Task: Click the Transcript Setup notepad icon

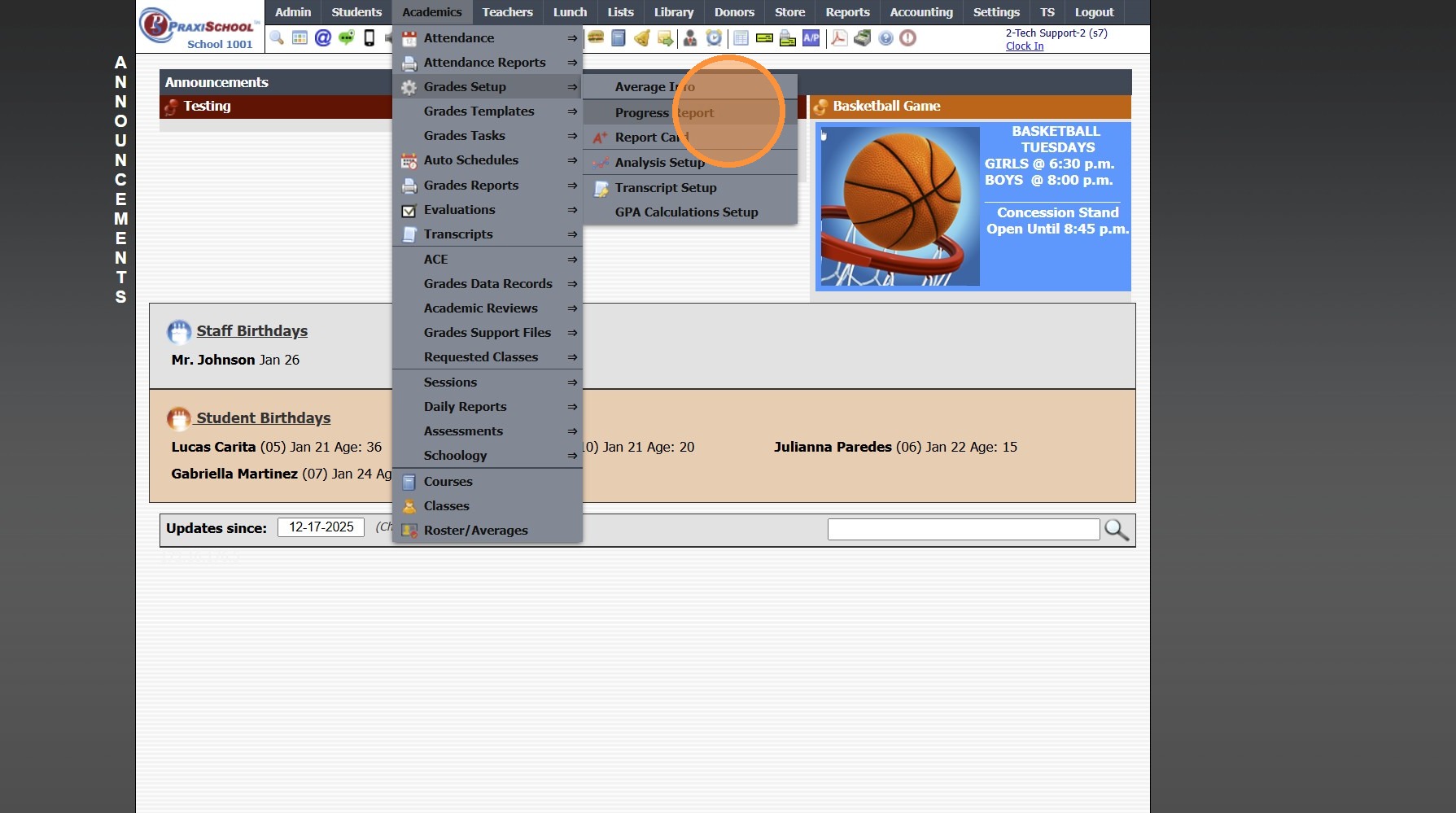Action: tap(601, 189)
